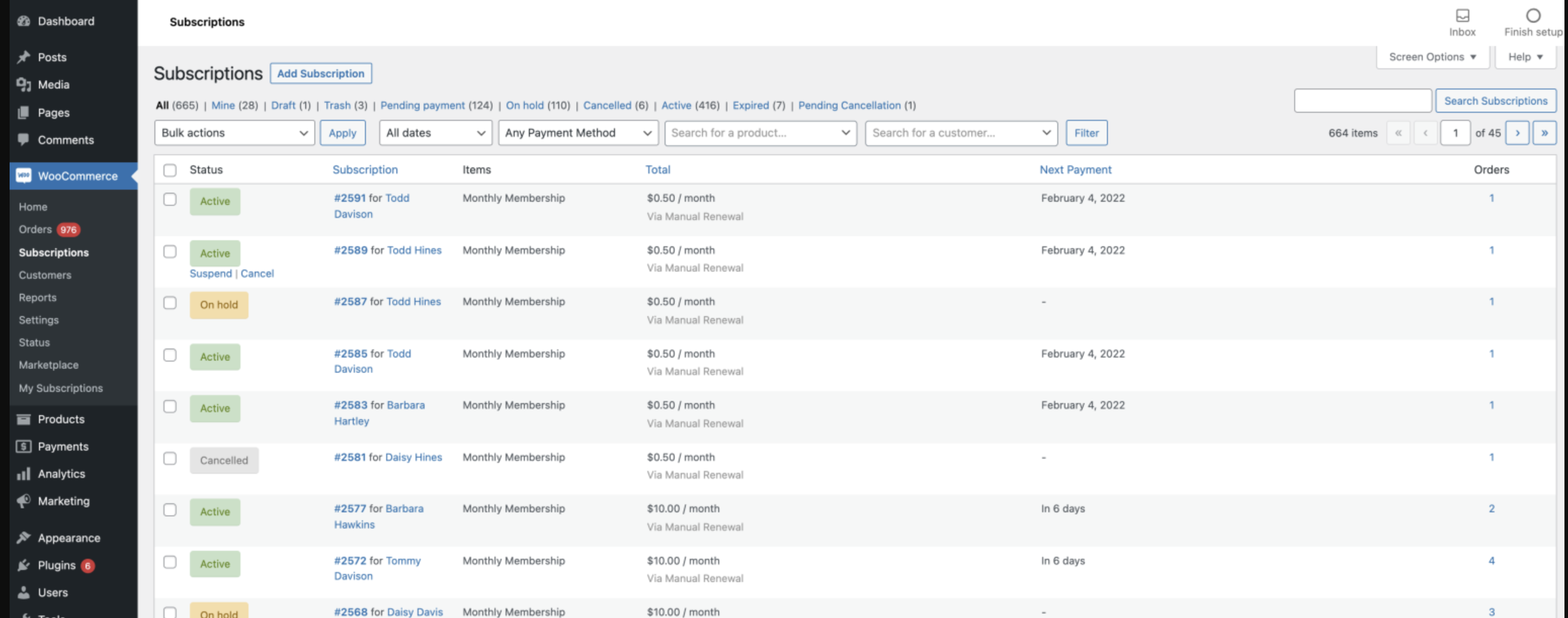Sort the list by Next Payment

(x=1075, y=170)
